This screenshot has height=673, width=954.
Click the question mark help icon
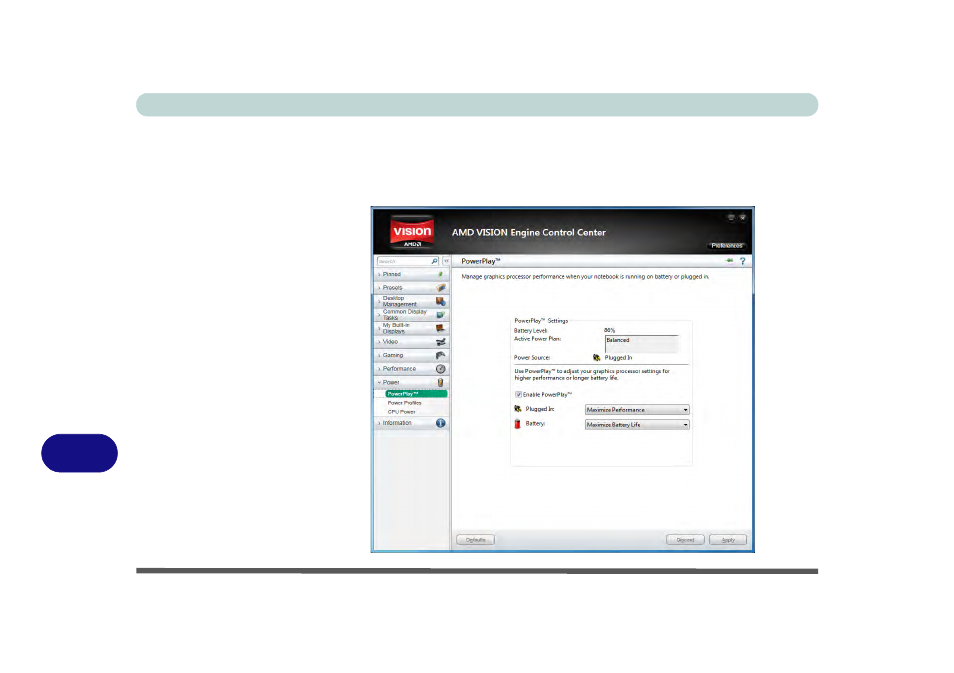742,261
